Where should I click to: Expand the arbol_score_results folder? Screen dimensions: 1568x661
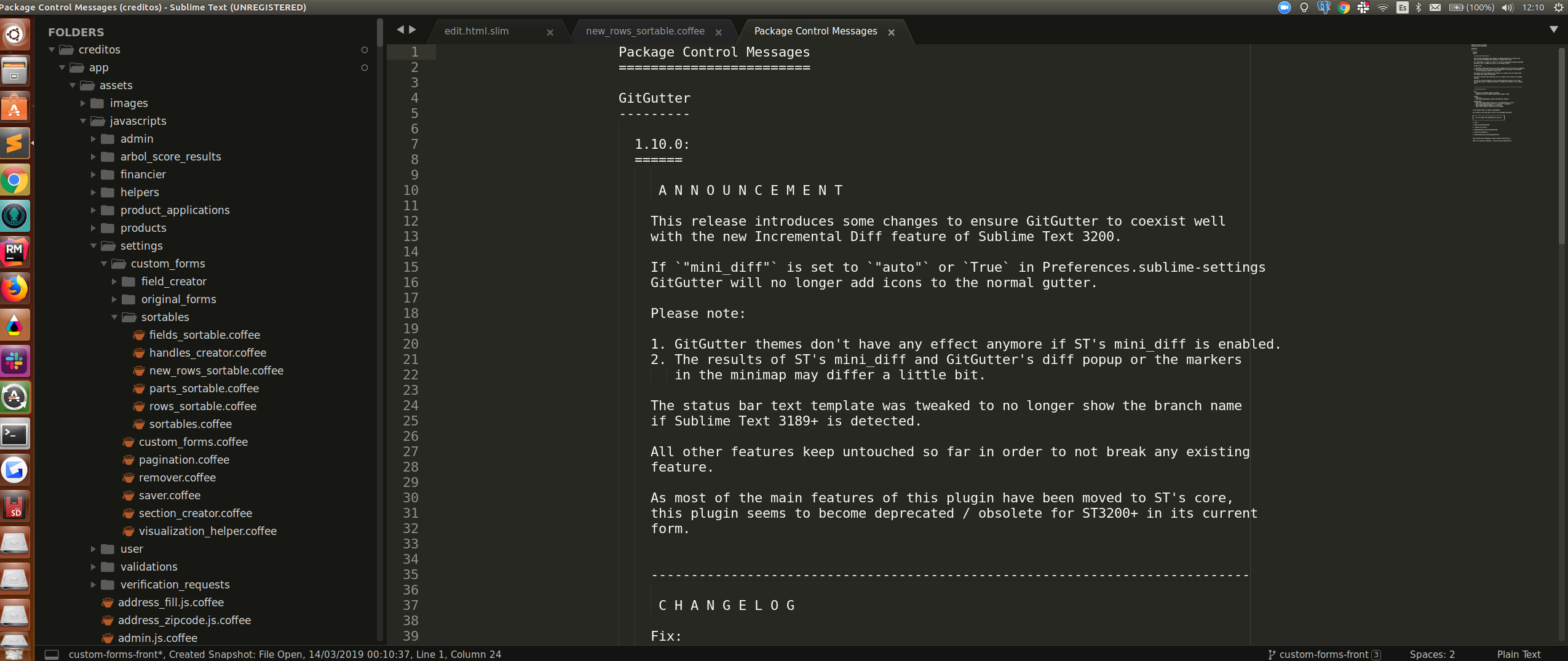93,157
